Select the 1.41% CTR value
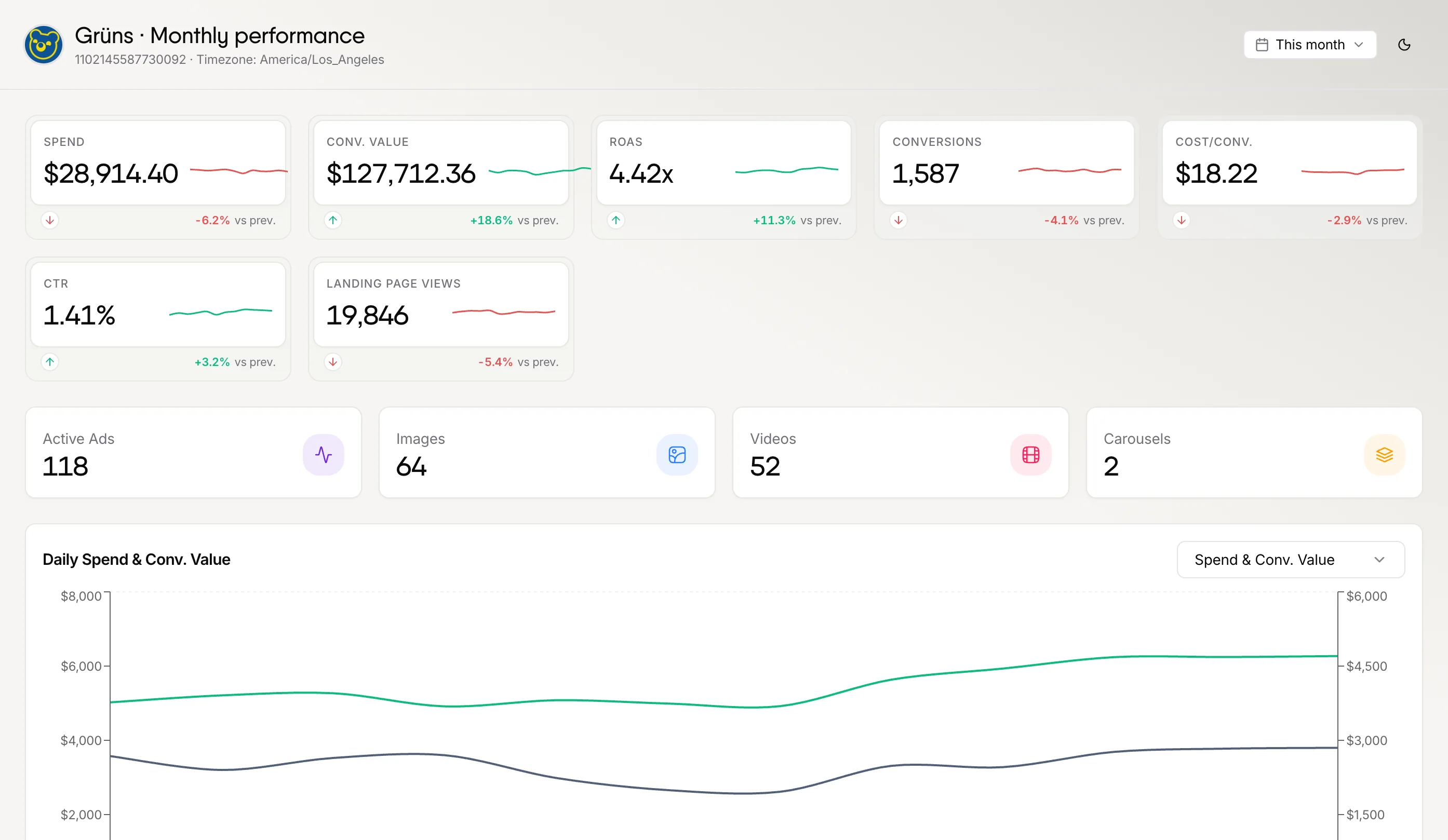 click(x=79, y=316)
